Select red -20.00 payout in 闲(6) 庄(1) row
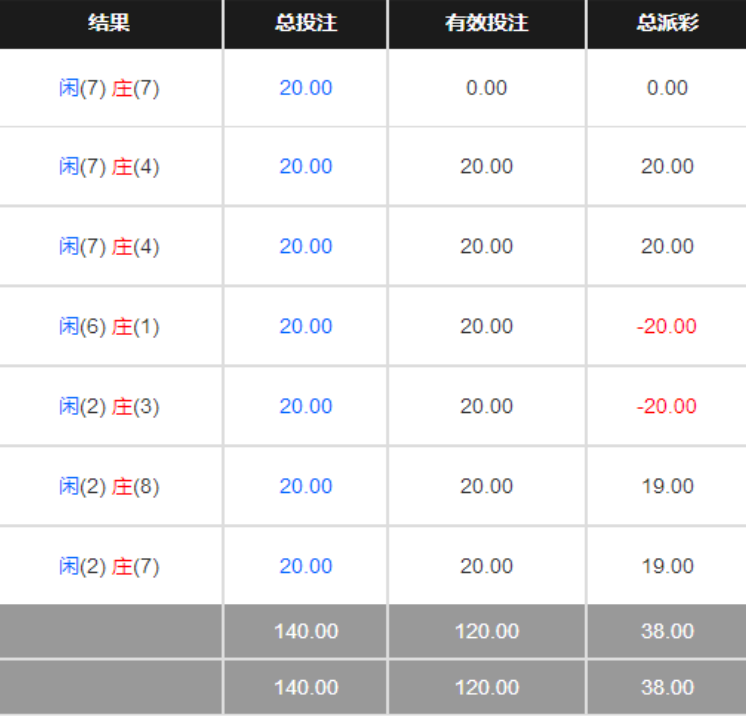746x716 pixels. pos(667,326)
